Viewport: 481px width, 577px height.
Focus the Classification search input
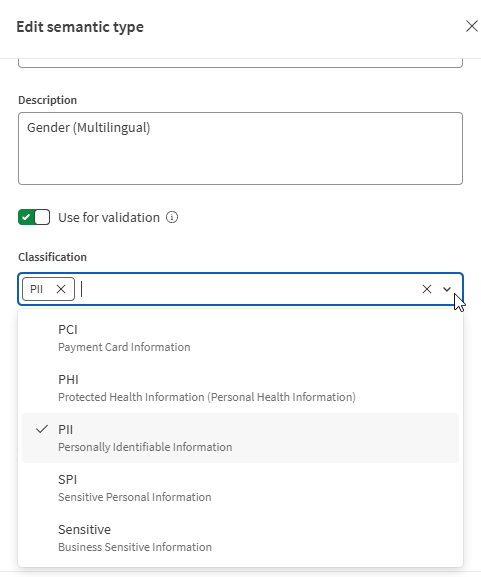coord(247,289)
